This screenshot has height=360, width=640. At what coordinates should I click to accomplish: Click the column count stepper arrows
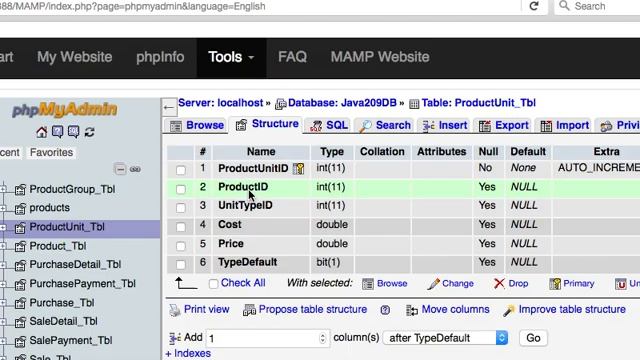pyautogui.click(x=322, y=338)
